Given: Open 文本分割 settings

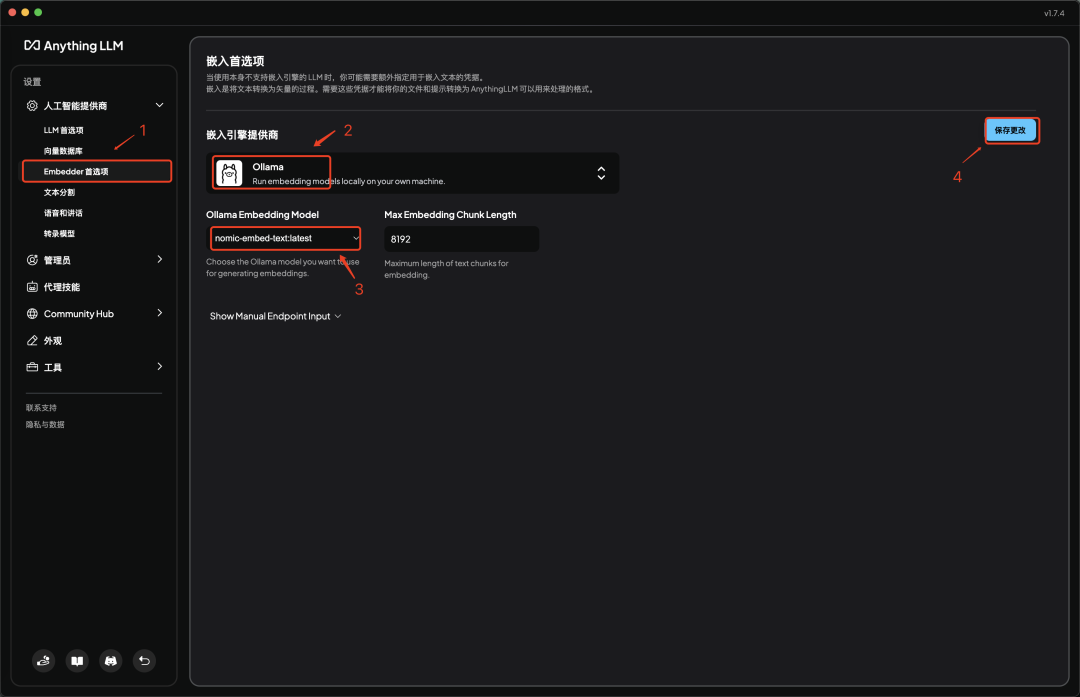Looking at the screenshot, I should tap(59, 192).
